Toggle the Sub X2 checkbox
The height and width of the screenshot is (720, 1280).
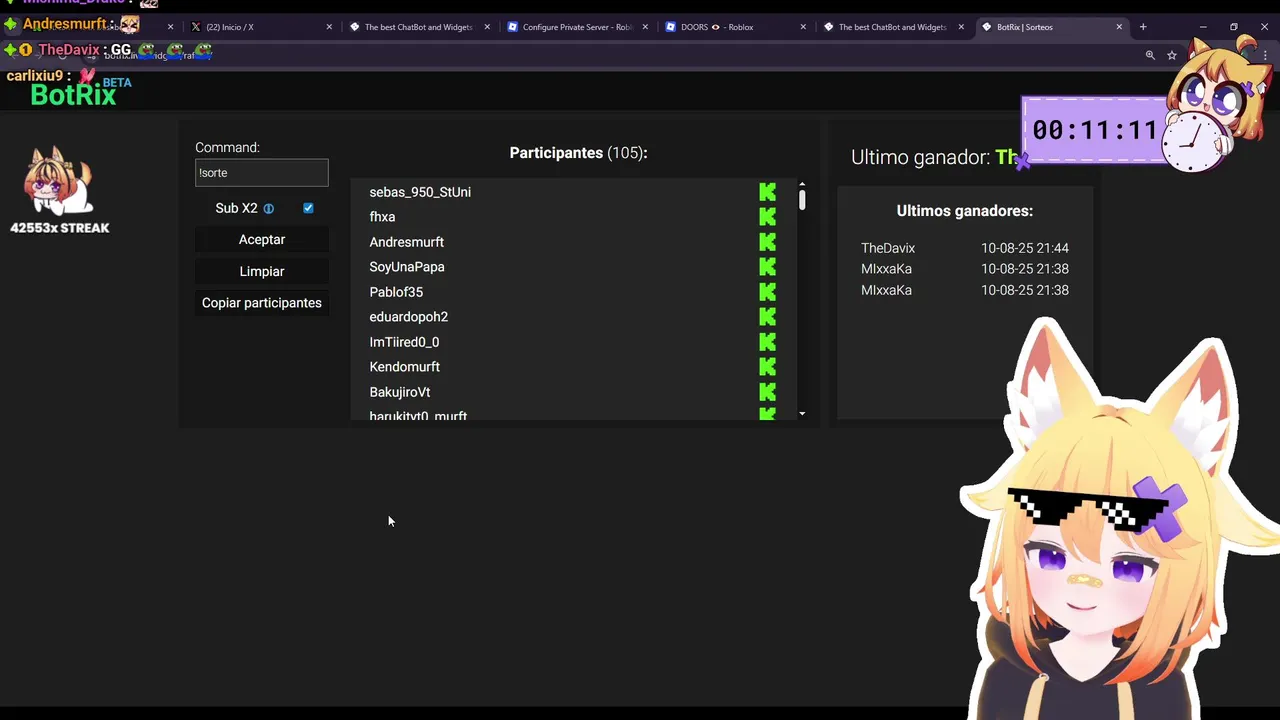click(x=308, y=208)
